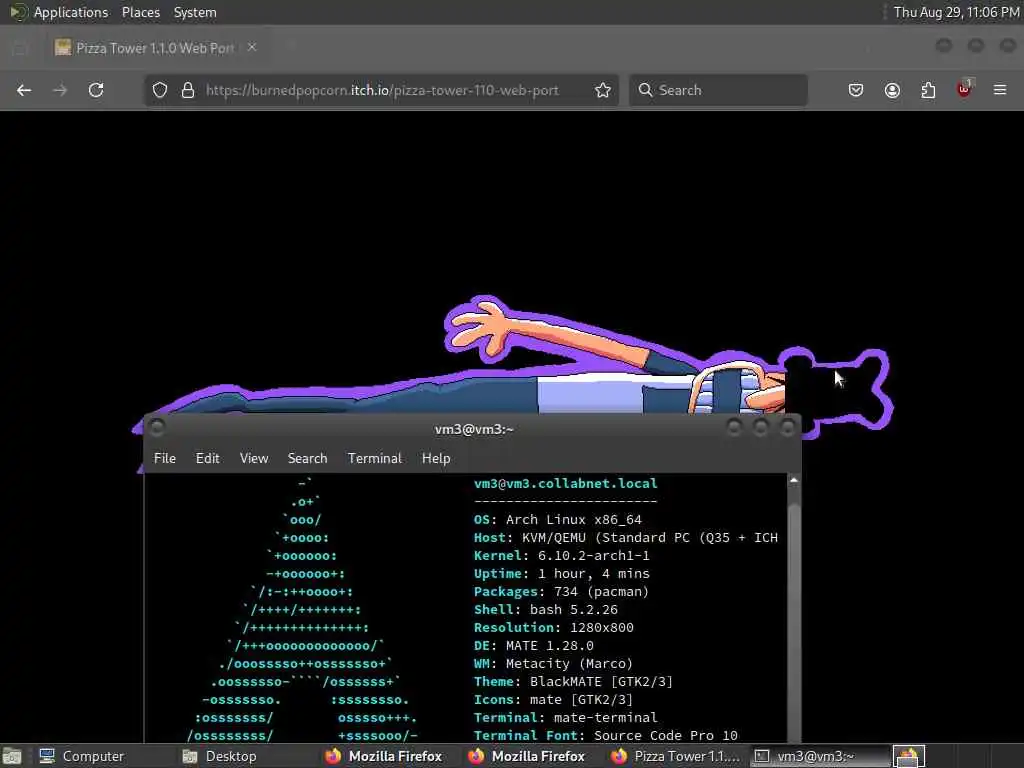This screenshot has width=1024, height=768.
Task: Open terminal View menu
Action: click(x=254, y=458)
